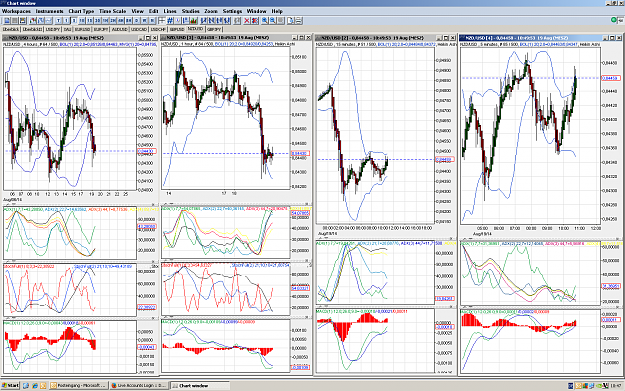Open the Studies menu
Viewport: 625px width, 391px height.
[190, 11]
